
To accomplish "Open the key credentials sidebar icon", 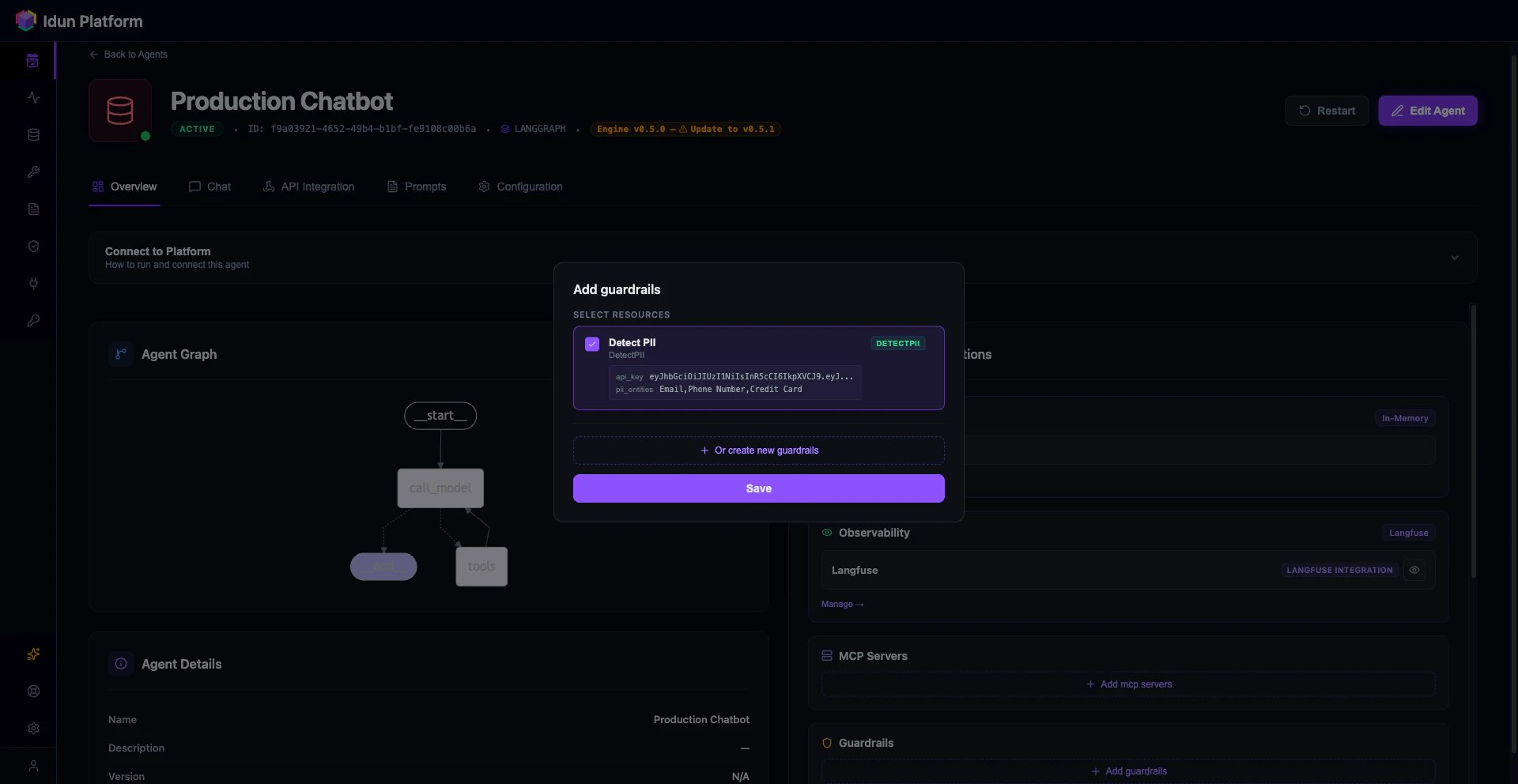I will click(33, 321).
